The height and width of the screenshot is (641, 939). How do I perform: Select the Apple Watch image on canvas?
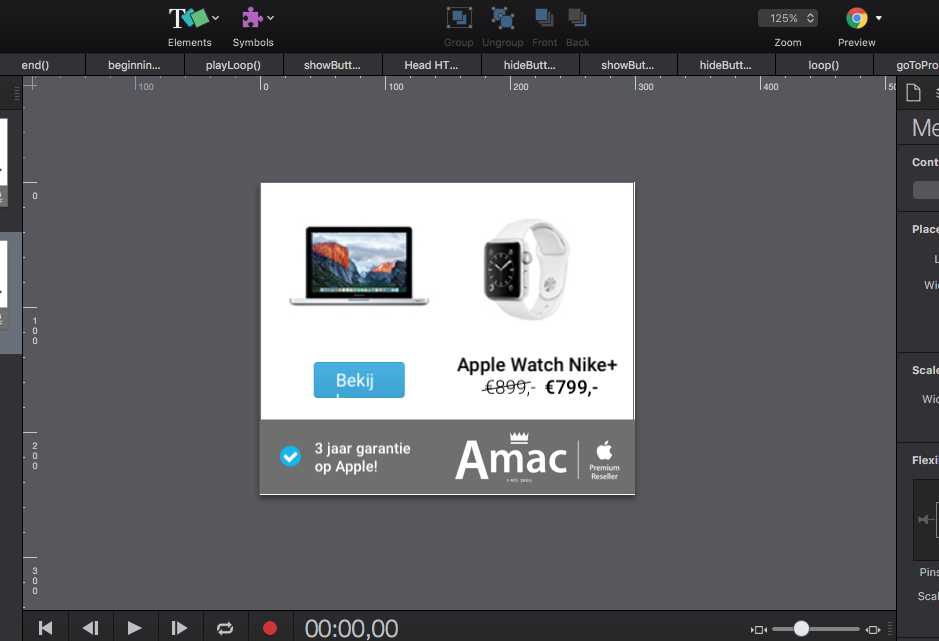[526, 268]
